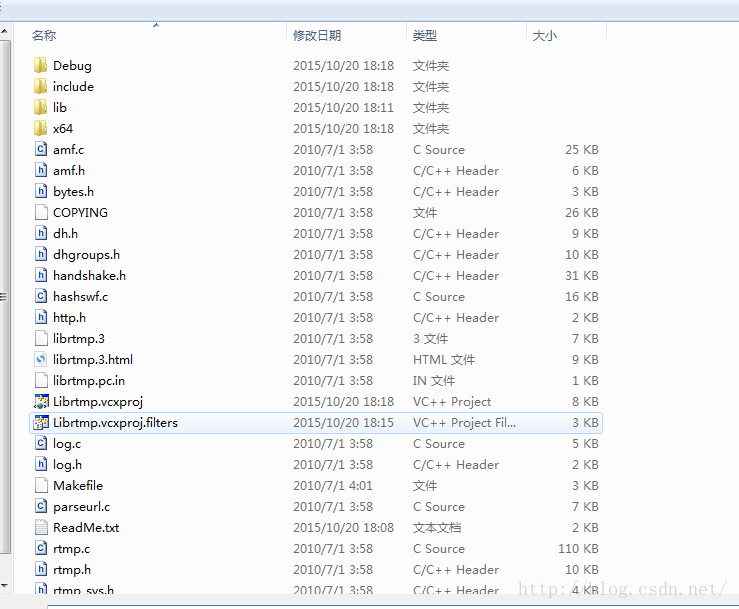Sort by the 大小 column header
This screenshot has height=609, width=739.
[x=544, y=35]
